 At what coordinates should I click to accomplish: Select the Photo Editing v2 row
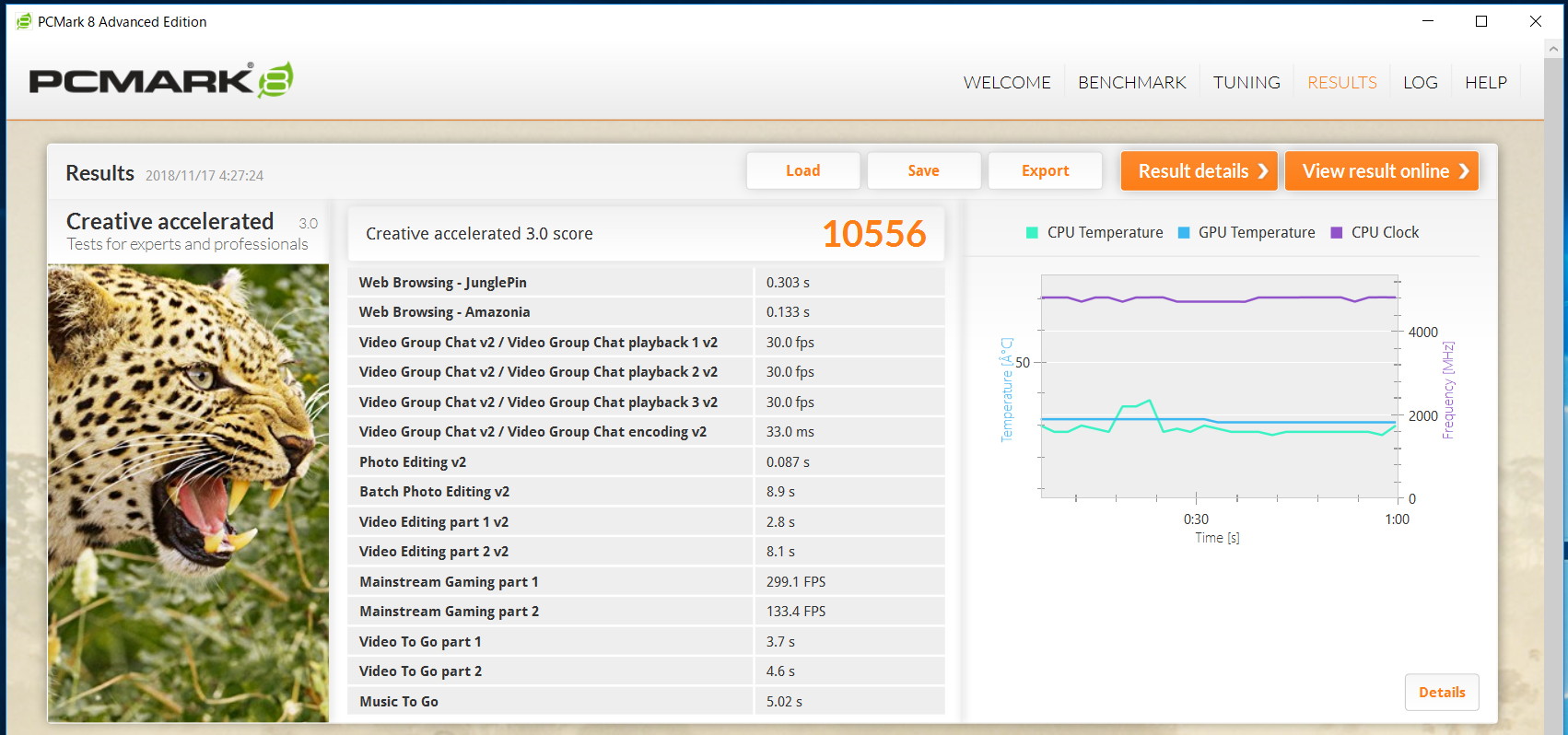click(646, 462)
